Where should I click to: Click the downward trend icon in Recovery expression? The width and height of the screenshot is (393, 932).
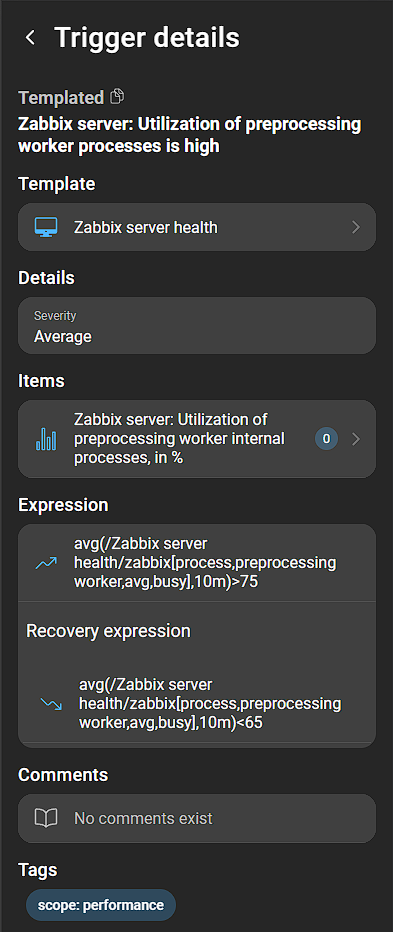tap(51, 704)
